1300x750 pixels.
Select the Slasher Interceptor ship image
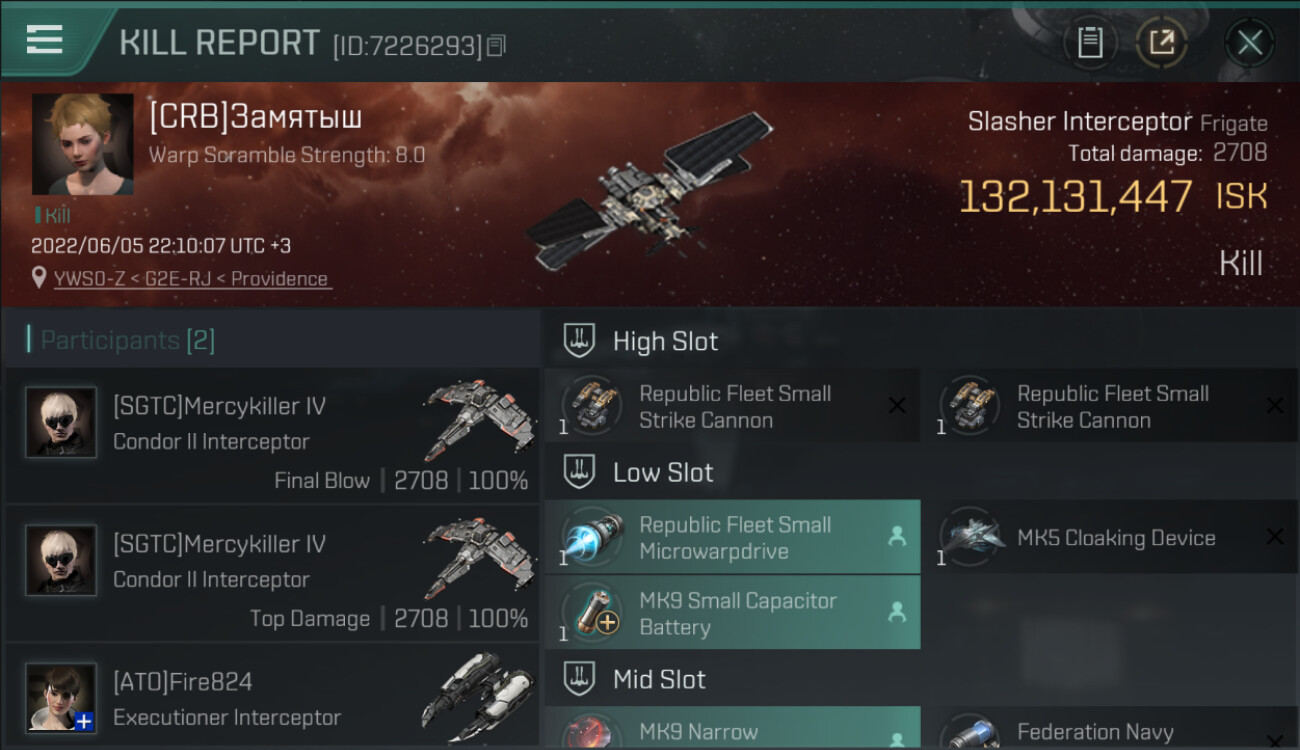pyautogui.click(x=651, y=192)
